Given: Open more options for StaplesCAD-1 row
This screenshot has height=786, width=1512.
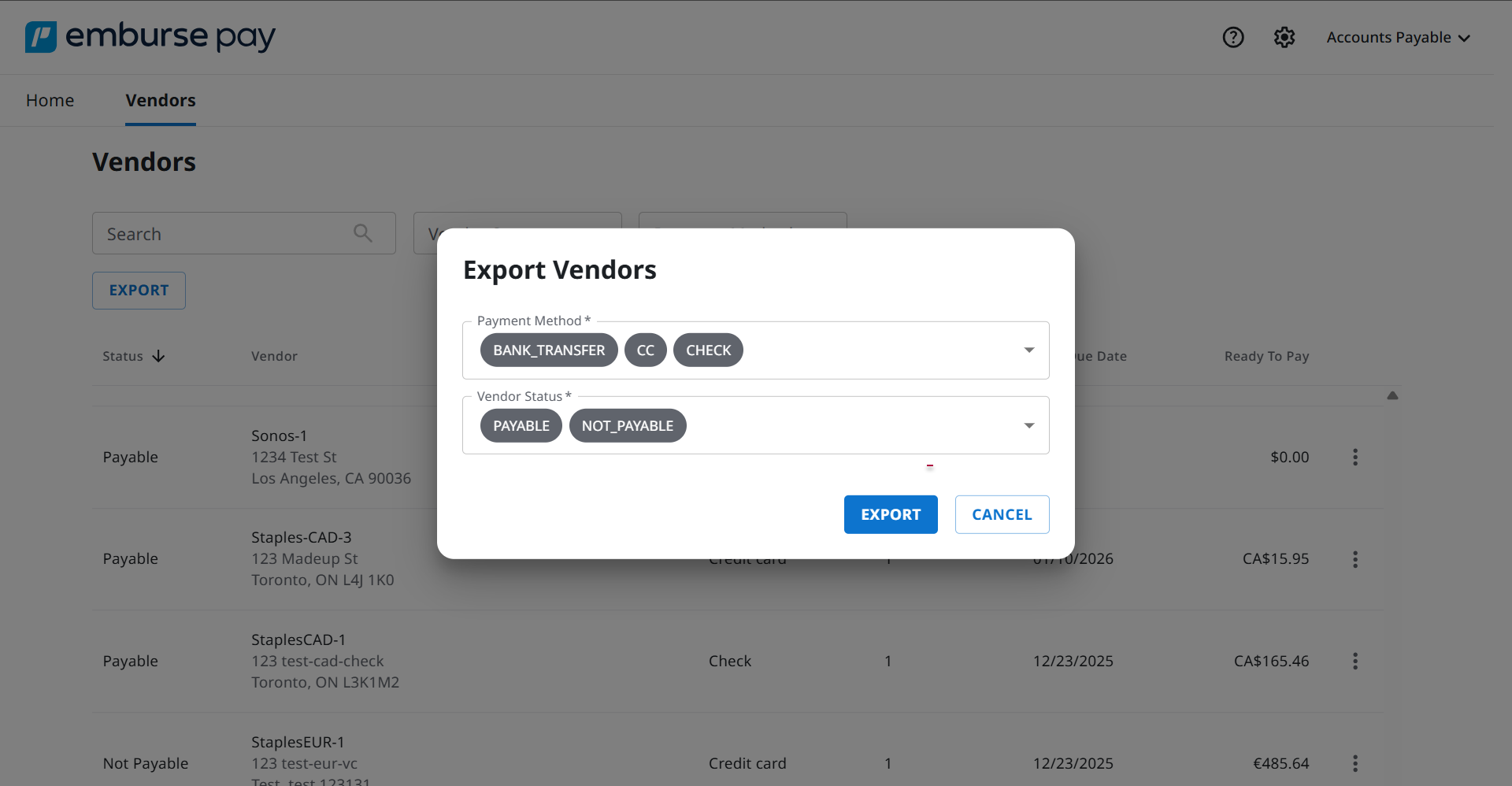Looking at the screenshot, I should click(x=1354, y=661).
